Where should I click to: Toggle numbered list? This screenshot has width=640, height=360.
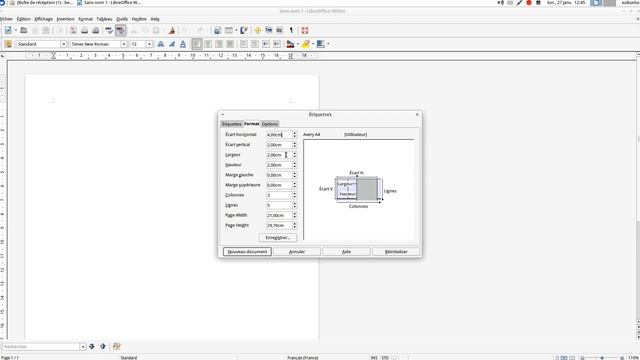click(x=244, y=44)
